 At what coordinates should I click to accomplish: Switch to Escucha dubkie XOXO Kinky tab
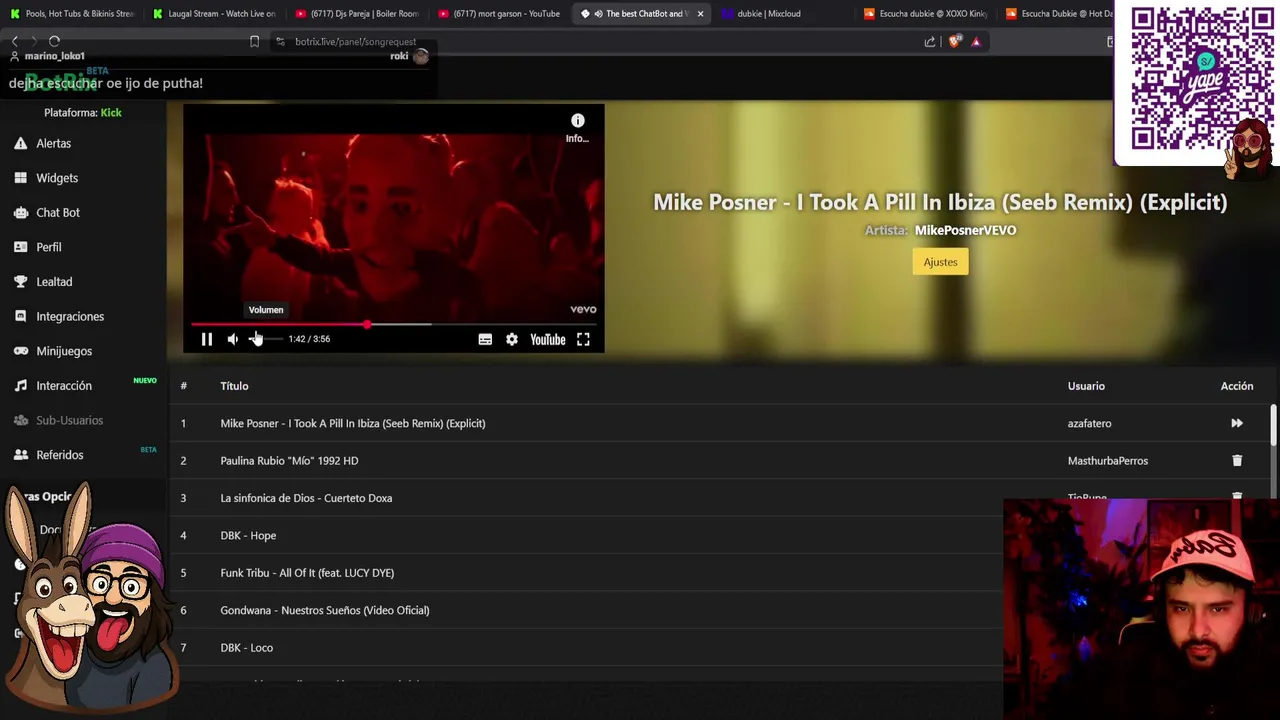pos(925,14)
